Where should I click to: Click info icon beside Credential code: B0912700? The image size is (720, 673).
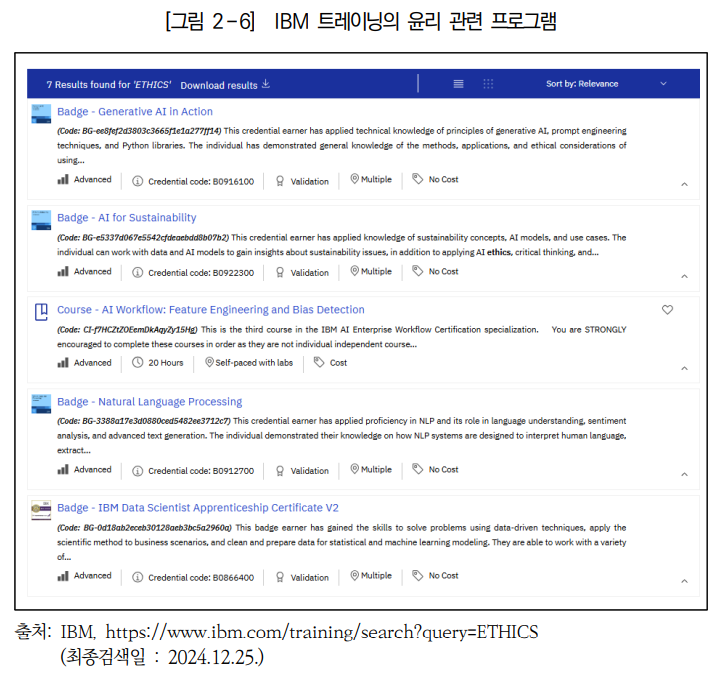point(137,471)
